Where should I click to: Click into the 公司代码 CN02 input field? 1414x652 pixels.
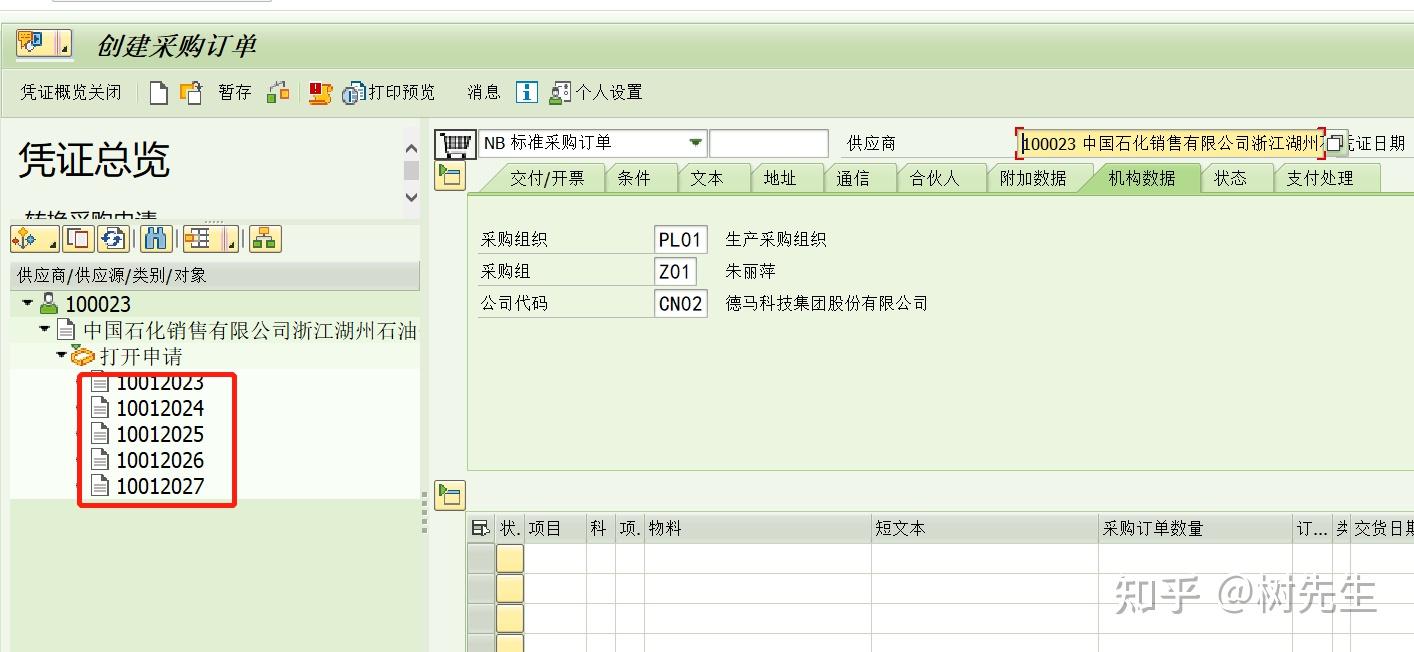click(680, 302)
